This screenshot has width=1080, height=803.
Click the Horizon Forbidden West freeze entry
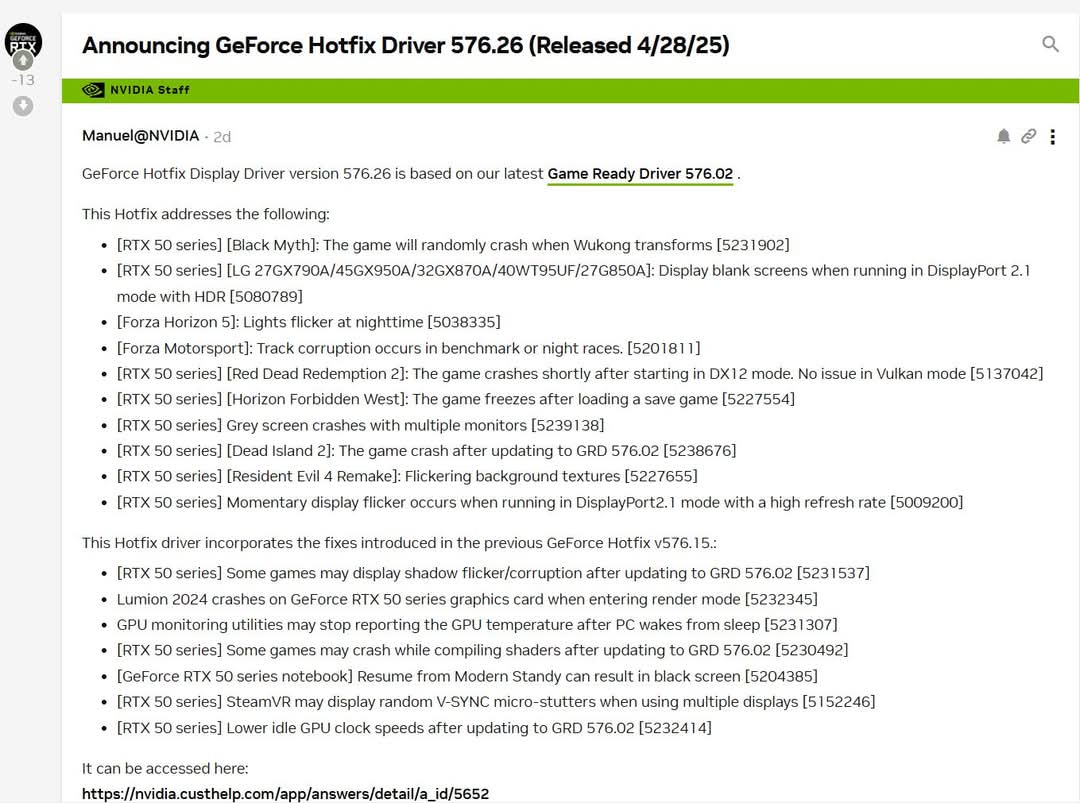(x=455, y=399)
